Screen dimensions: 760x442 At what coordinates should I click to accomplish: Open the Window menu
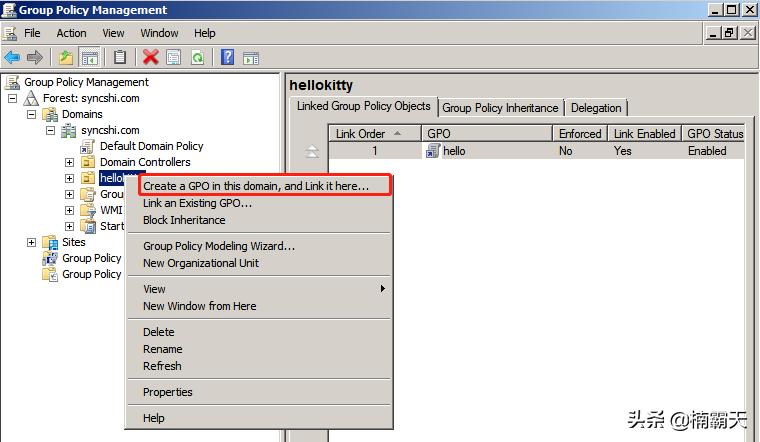(x=159, y=33)
